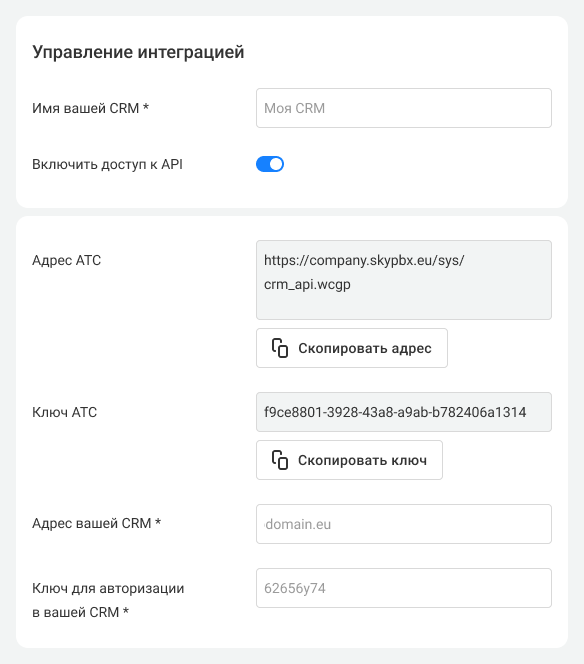The width and height of the screenshot is (584, 664).
Task: Focus the "Моя CRM" name input field
Action: coord(404,108)
